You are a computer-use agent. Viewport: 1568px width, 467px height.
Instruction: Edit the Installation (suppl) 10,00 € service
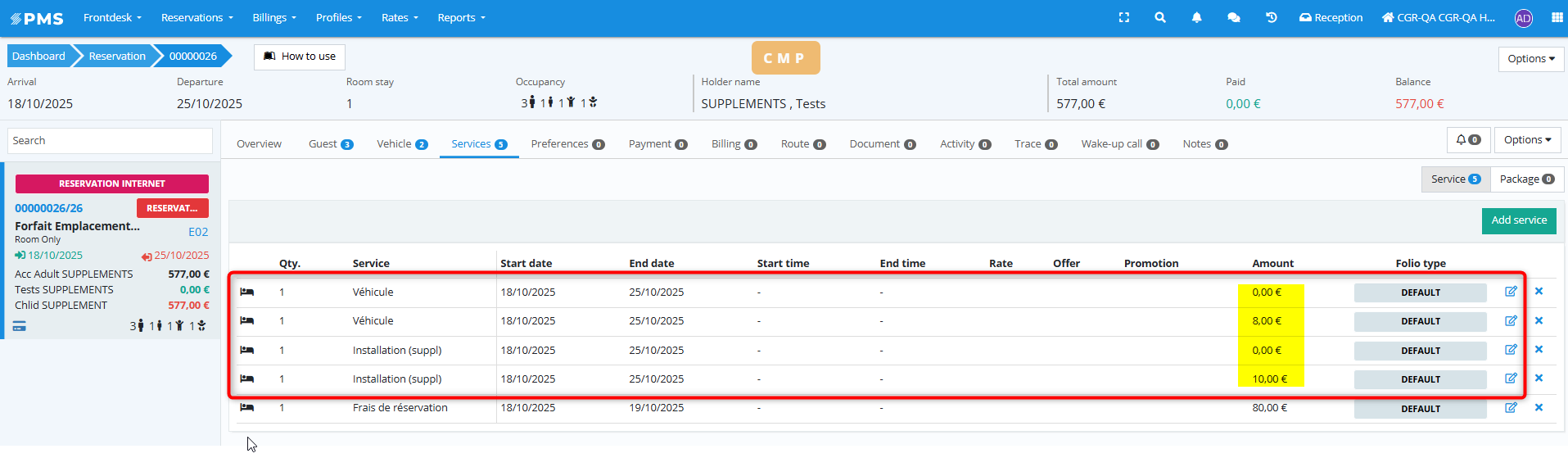click(1511, 379)
